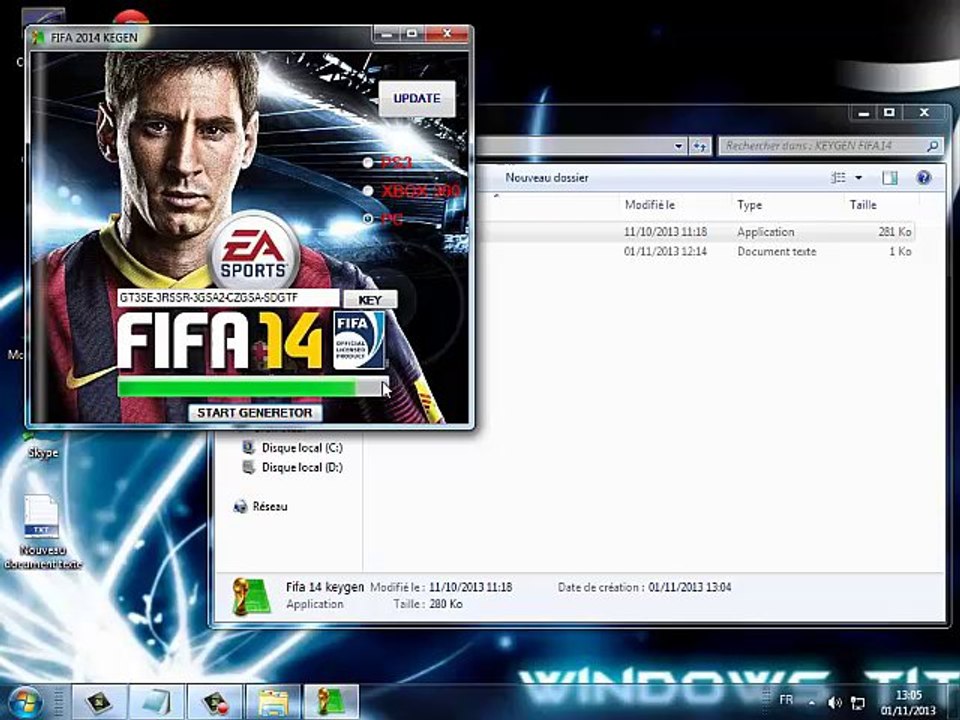Click the 01/11/2013 12:14 date cell

pos(665,252)
